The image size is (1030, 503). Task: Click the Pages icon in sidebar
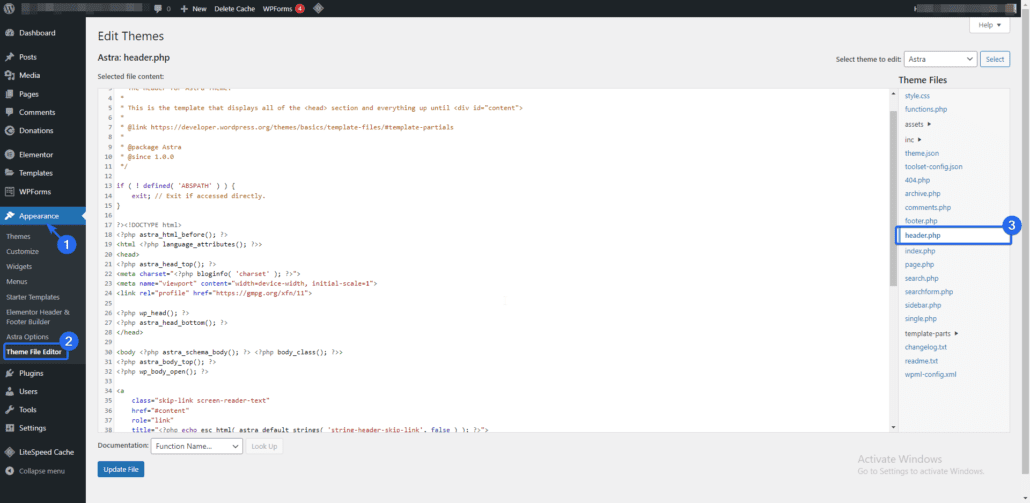coord(10,94)
